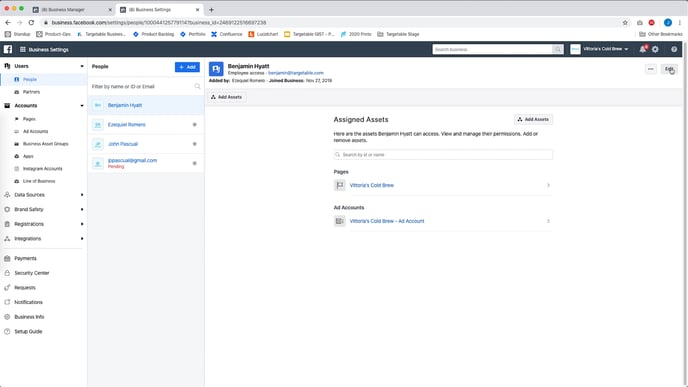Click the Ezequiel Romero avatar icon

coord(98,125)
